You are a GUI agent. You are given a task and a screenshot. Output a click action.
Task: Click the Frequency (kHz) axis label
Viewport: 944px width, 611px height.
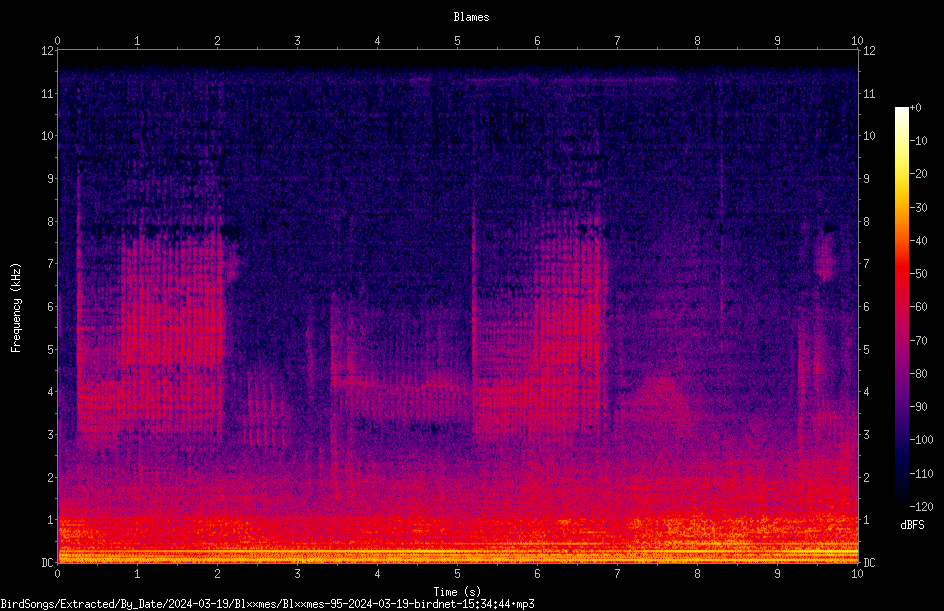(x=16, y=308)
